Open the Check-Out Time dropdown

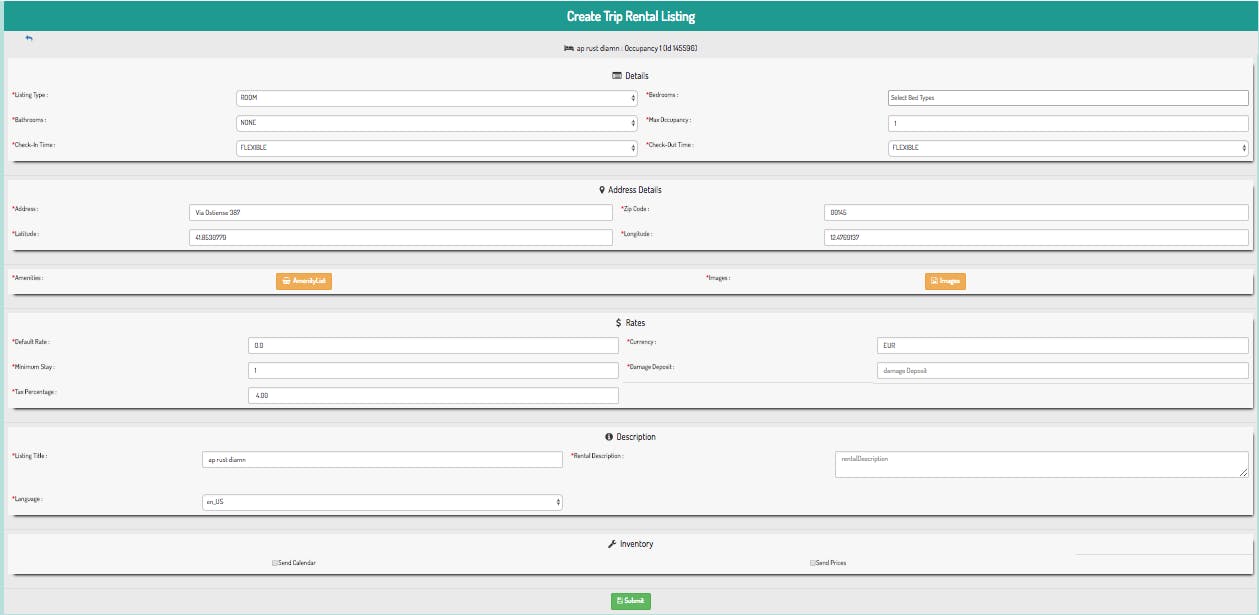tap(1068, 148)
